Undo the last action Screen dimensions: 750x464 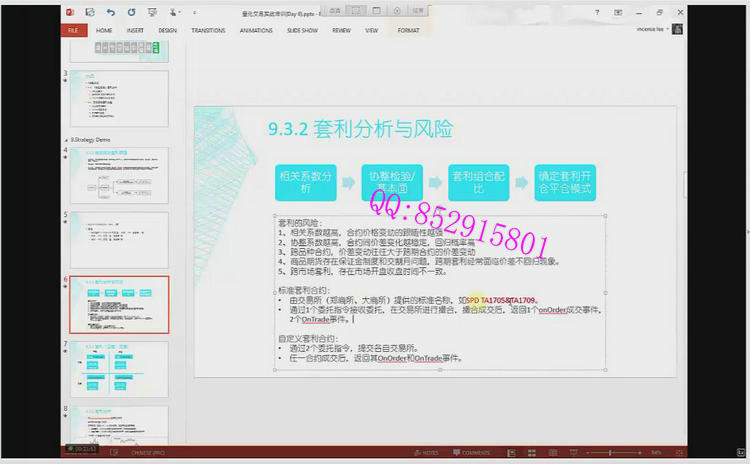coord(110,12)
